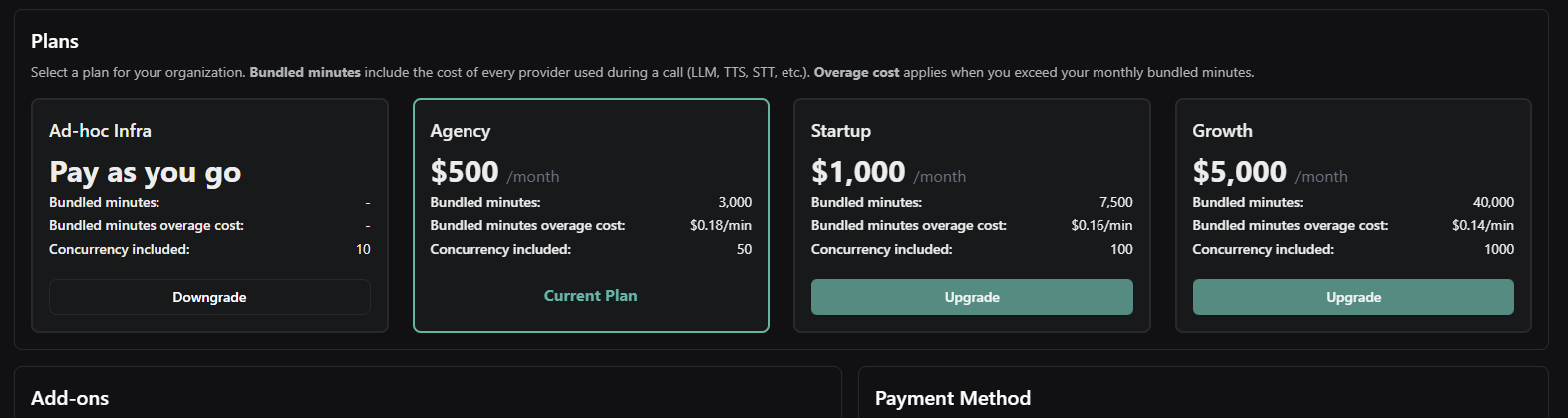The height and width of the screenshot is (418, 1568).
Task: Click the $0.18/min overage cost value
Action: pos(721,225)
